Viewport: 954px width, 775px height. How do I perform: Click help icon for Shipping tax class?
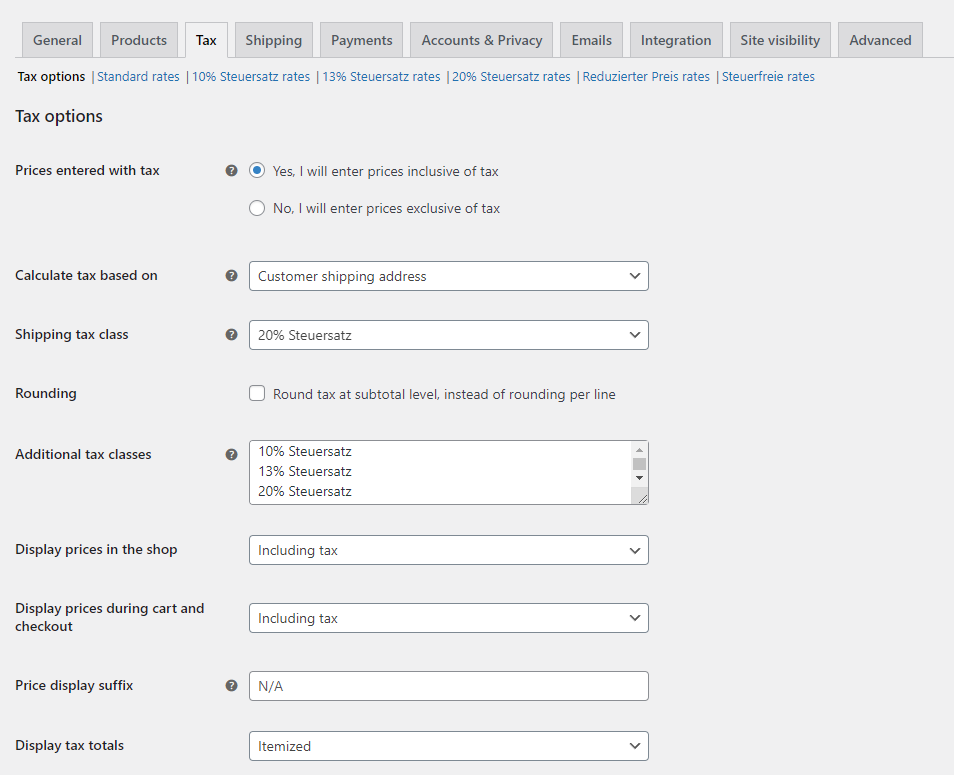232,335
